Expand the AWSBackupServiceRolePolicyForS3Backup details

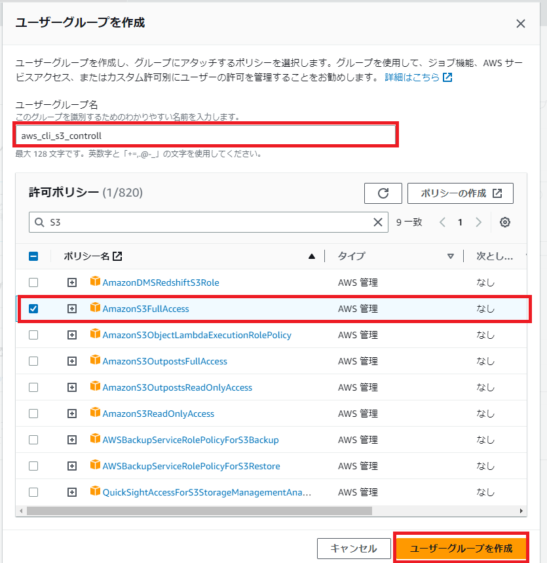72,440
